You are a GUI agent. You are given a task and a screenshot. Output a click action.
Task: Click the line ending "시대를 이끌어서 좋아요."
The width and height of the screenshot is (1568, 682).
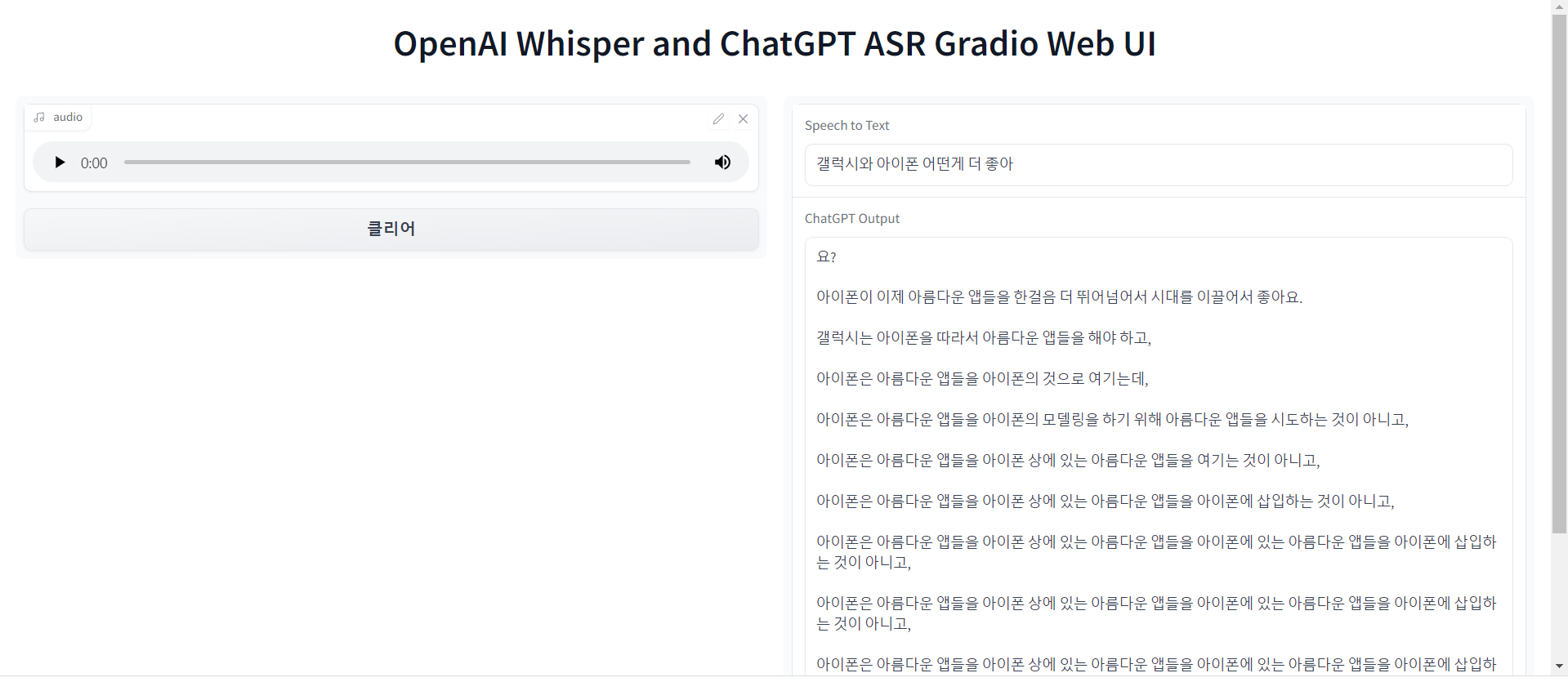pos(1059,297)
